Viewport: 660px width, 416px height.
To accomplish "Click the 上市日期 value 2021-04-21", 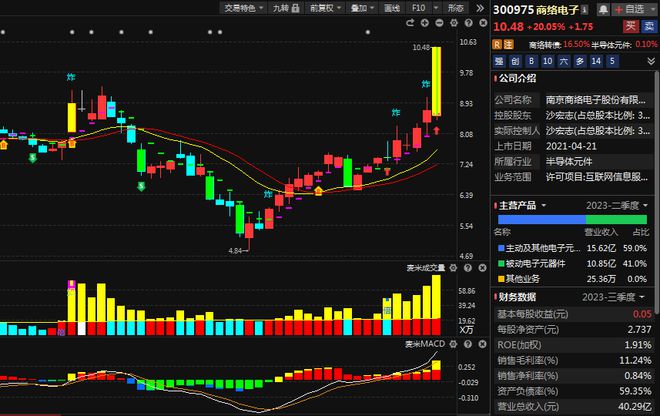I will tap(571, 146).
